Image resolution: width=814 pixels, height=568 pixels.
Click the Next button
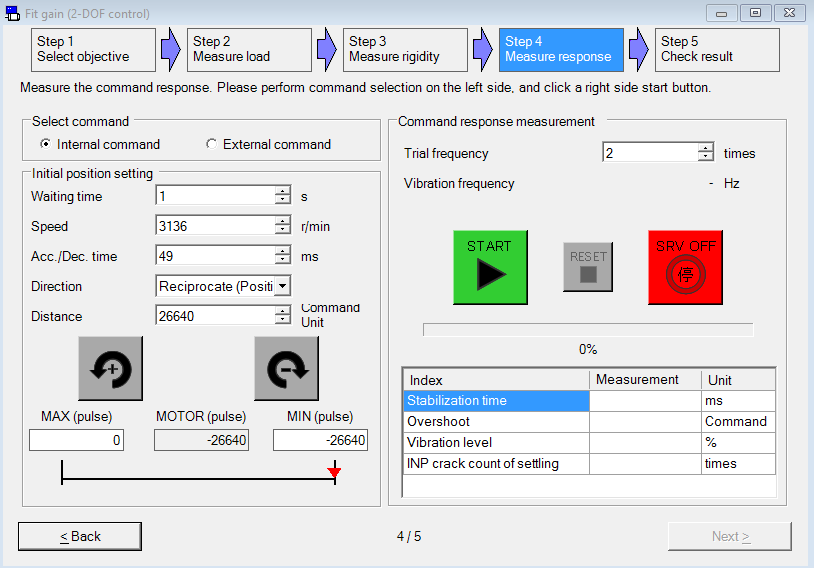tap(730, 536)
